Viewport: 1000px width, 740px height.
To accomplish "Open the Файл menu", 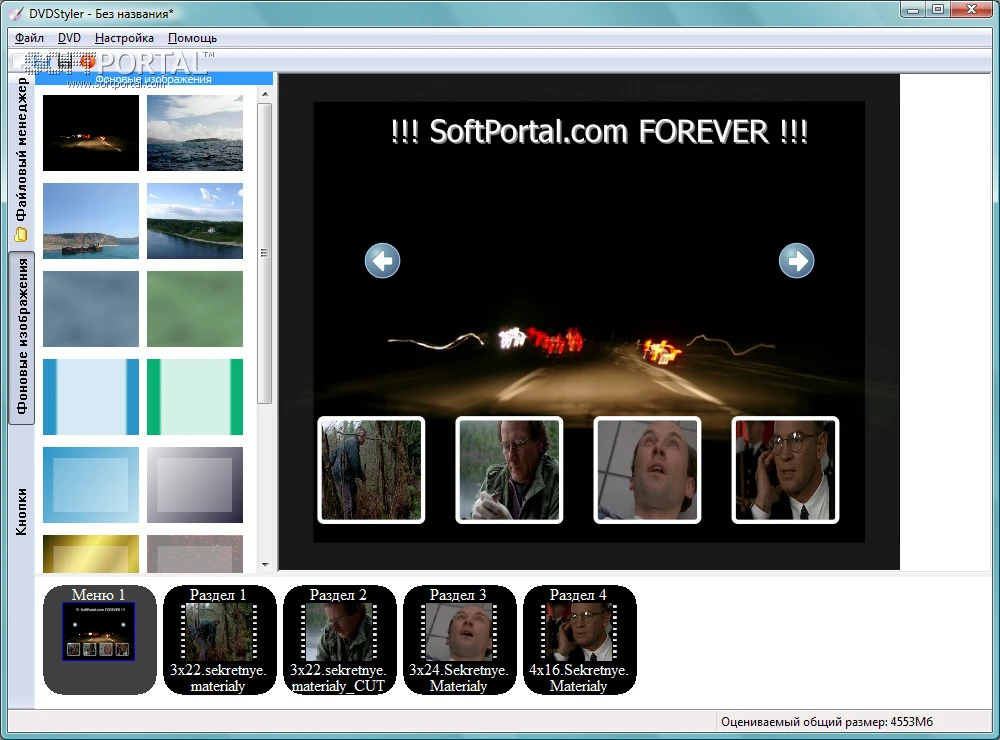I will click(x=29, y=38).
